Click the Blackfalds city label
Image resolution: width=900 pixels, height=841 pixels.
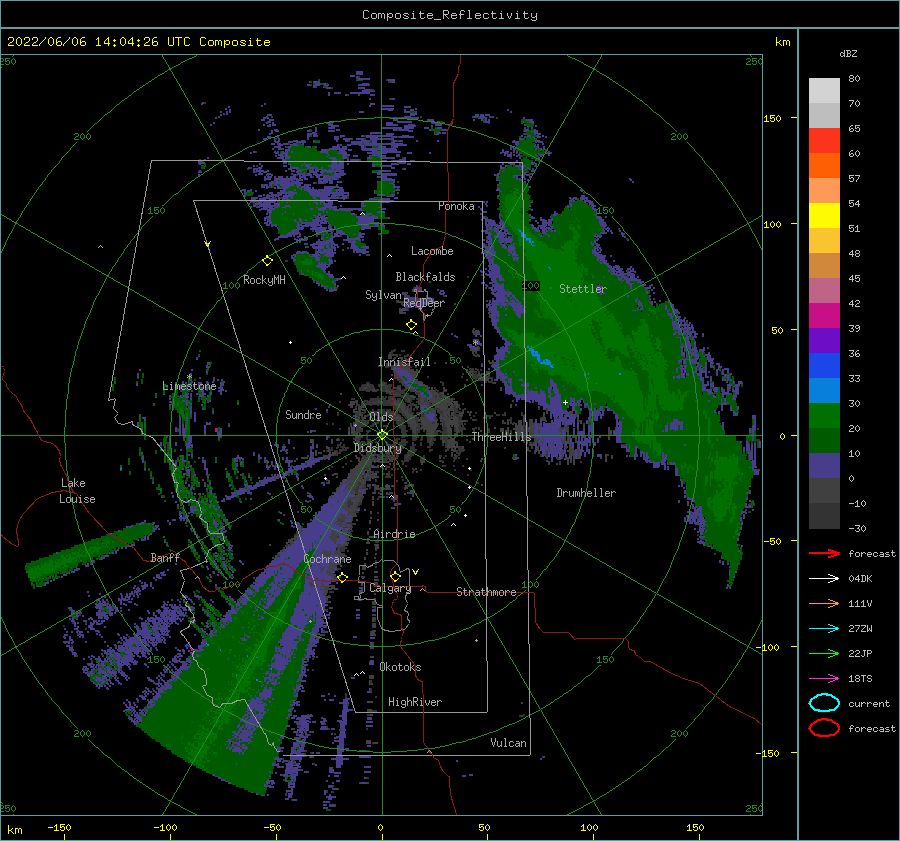coord(425,277)
